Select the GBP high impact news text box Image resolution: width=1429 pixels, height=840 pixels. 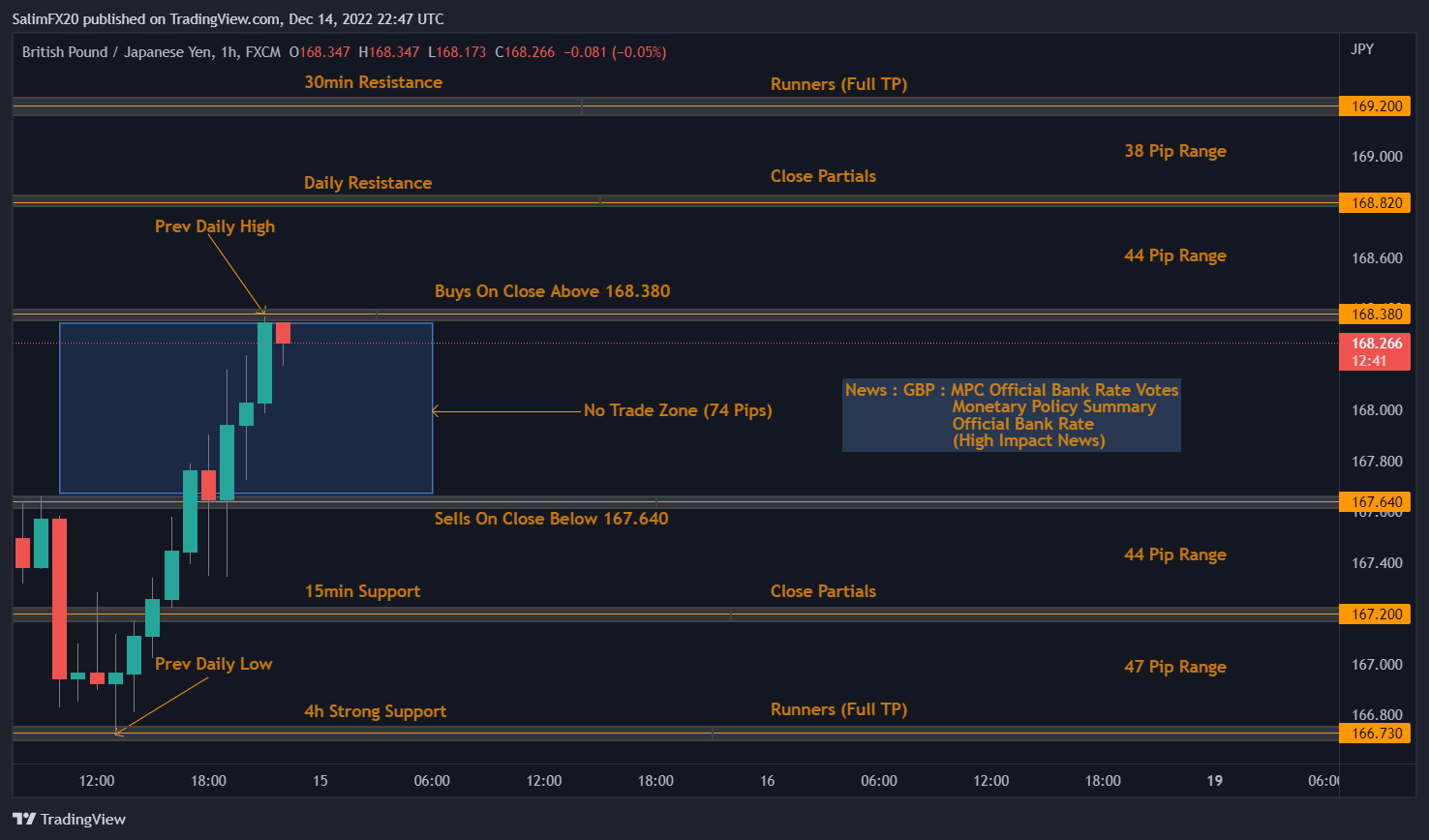[x=1011, y=415]
